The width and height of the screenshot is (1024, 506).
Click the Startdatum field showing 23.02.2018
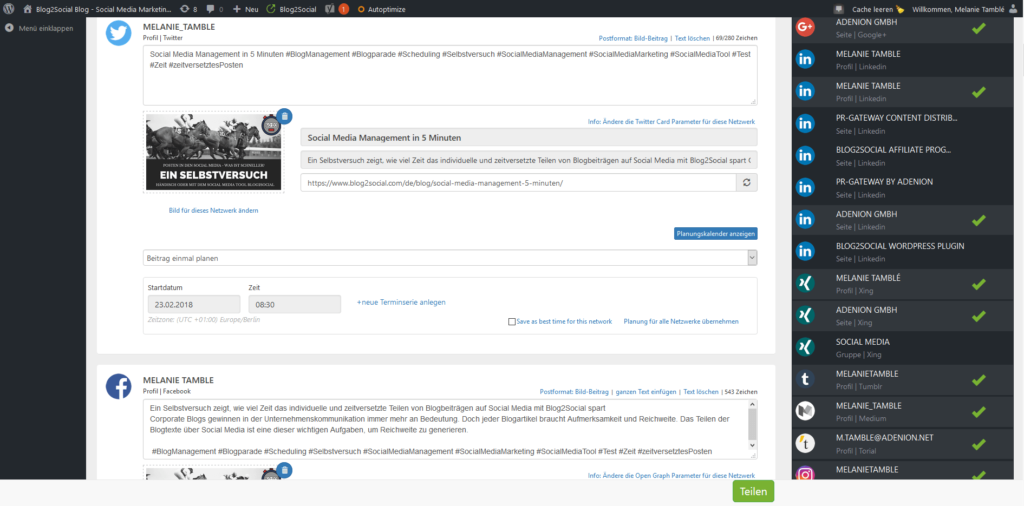pos(194,304)
